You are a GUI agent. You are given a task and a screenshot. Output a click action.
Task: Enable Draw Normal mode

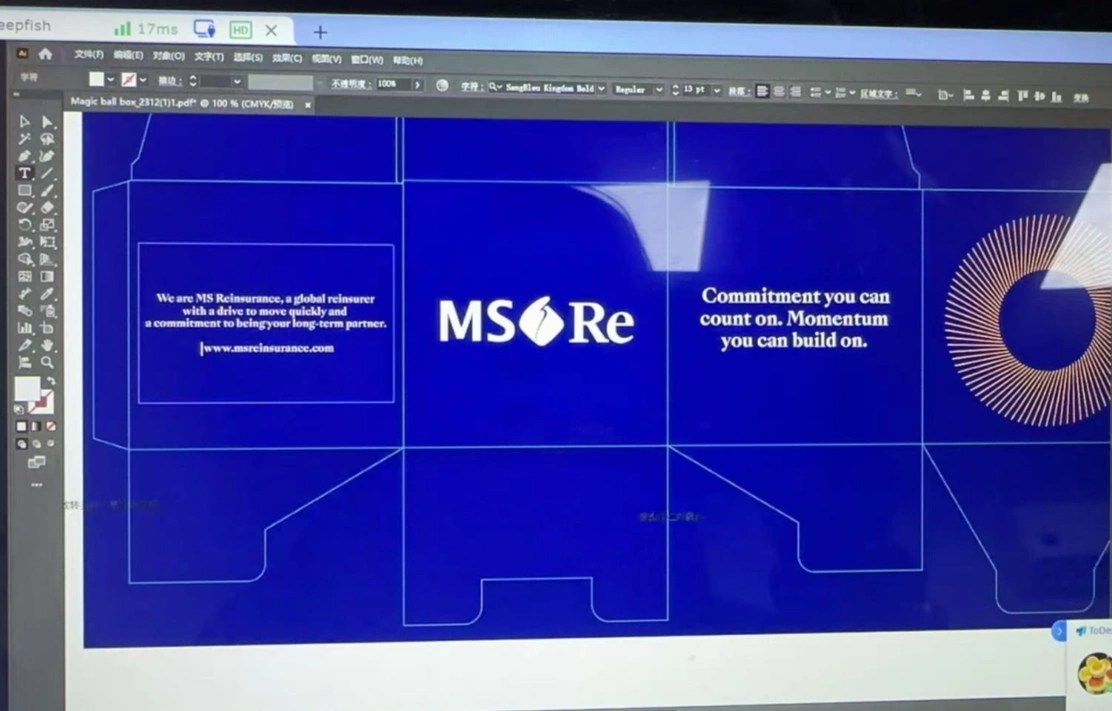click(21, 444)
